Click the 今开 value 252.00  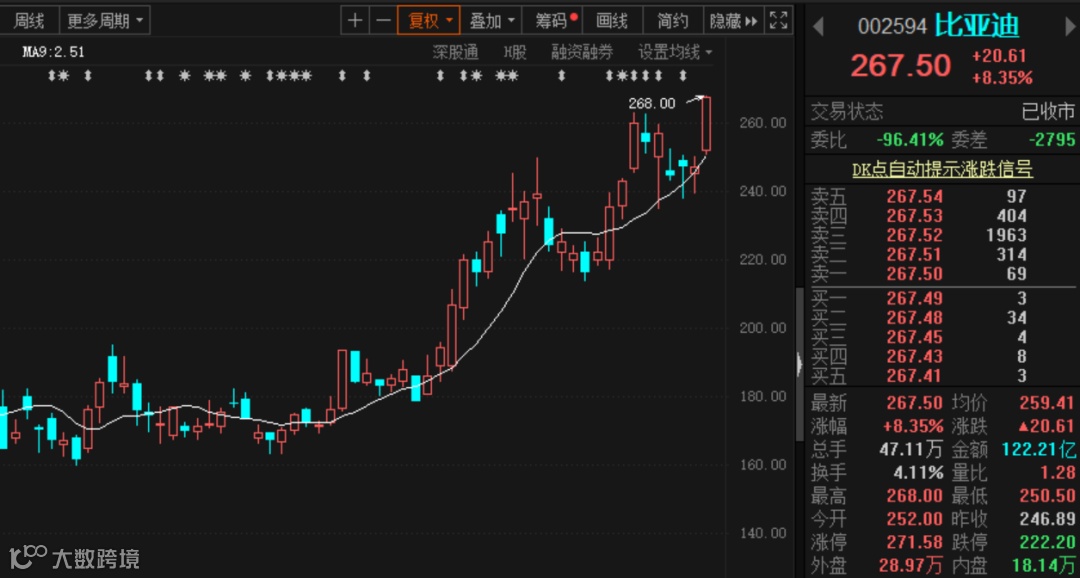915,519
